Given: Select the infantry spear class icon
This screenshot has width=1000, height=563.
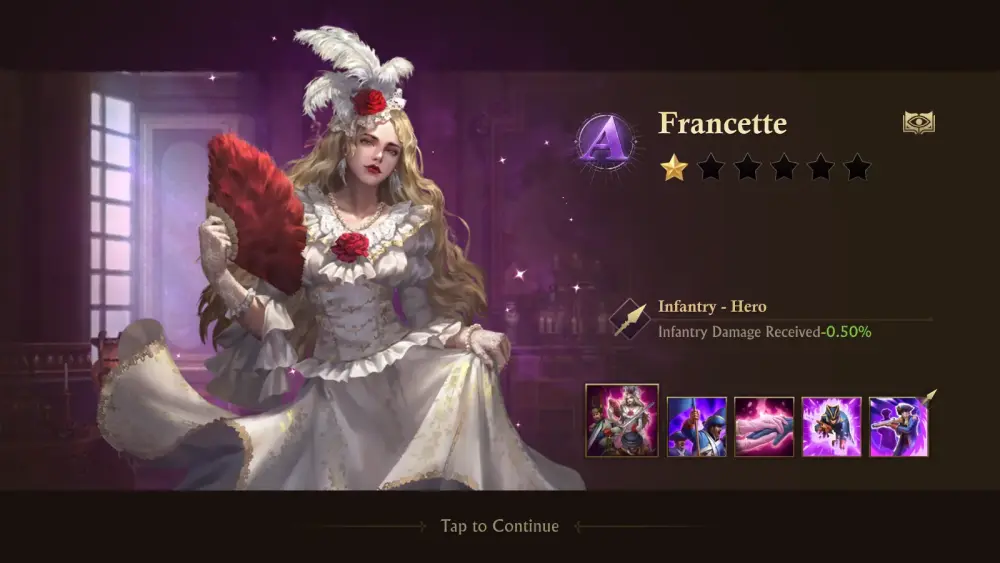Looking at the screenshot, I should coord(629,318).
